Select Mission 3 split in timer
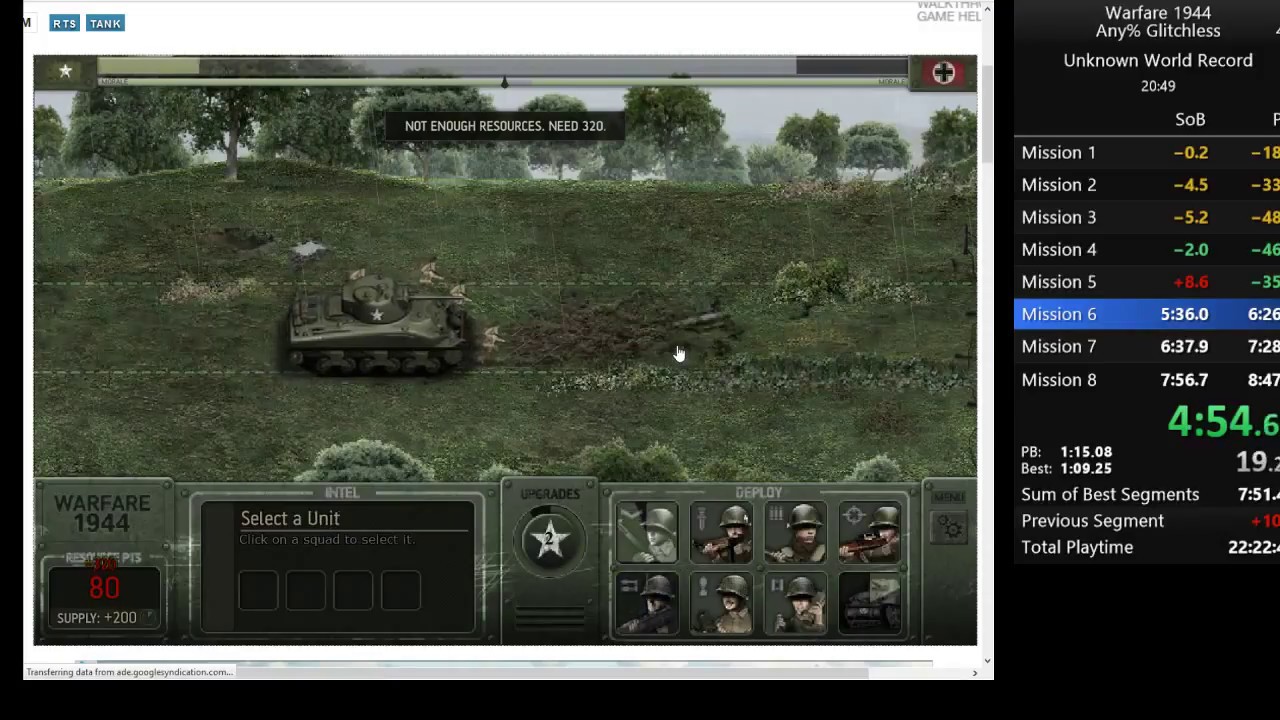Screen dimensions: 1280x720 point(1147,217)
